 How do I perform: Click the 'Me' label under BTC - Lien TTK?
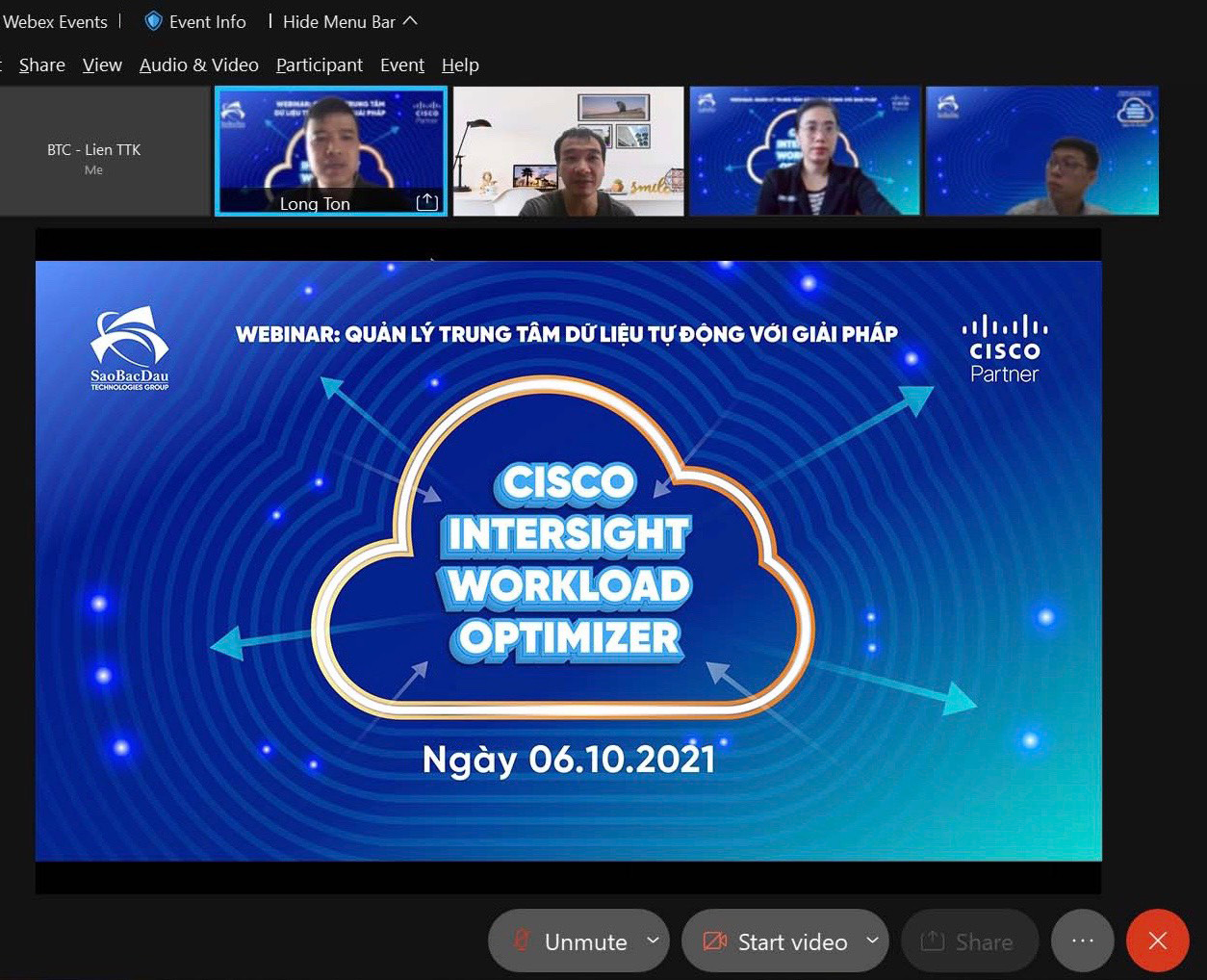click(x=93, y=170)
